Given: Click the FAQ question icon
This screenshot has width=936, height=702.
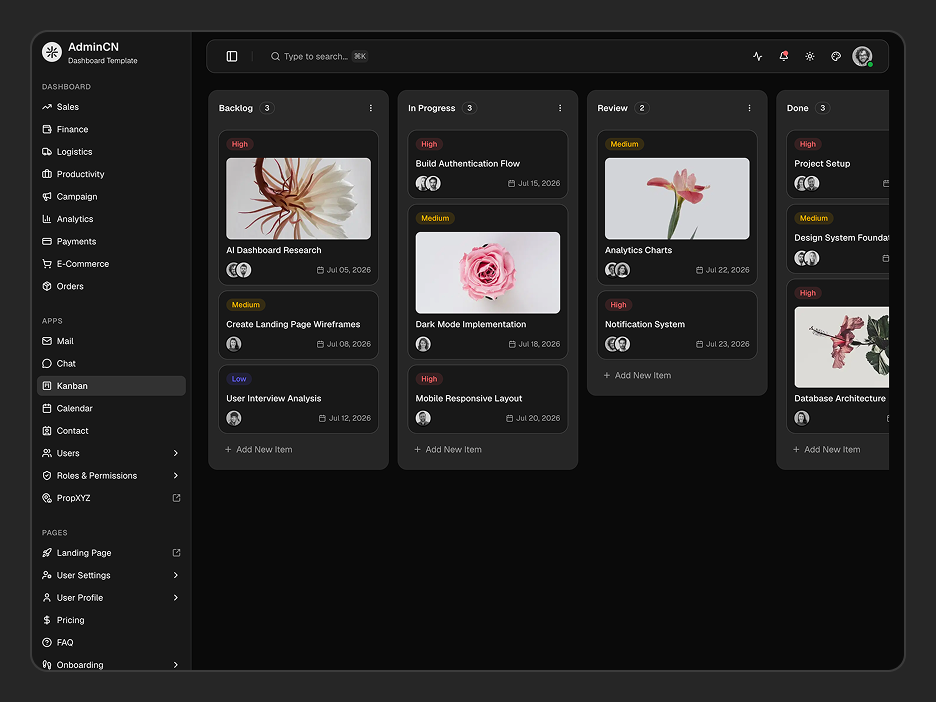Looking at the screenshot, I should [x=47, y=642].
